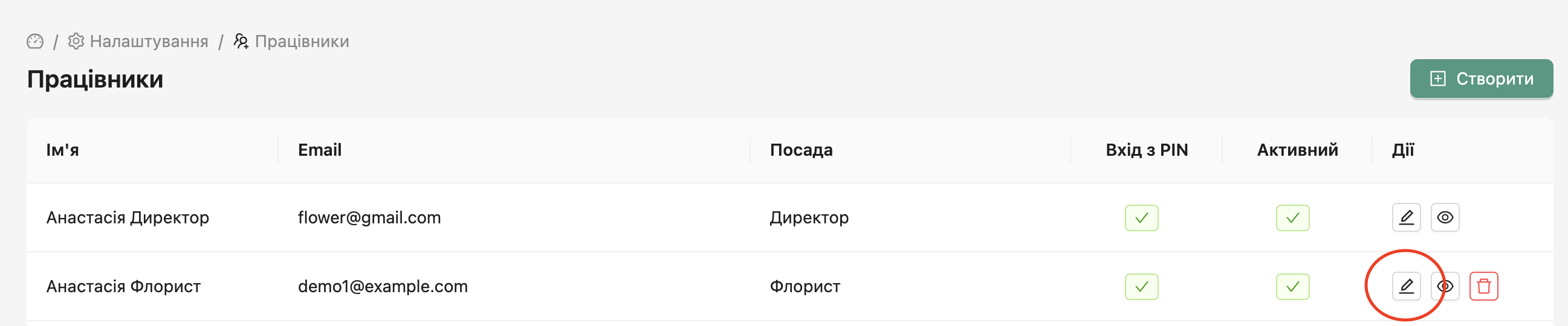Click the Ім'я column header
Viewport: 1568px width, 326px height.
click(x=63, y=150)
